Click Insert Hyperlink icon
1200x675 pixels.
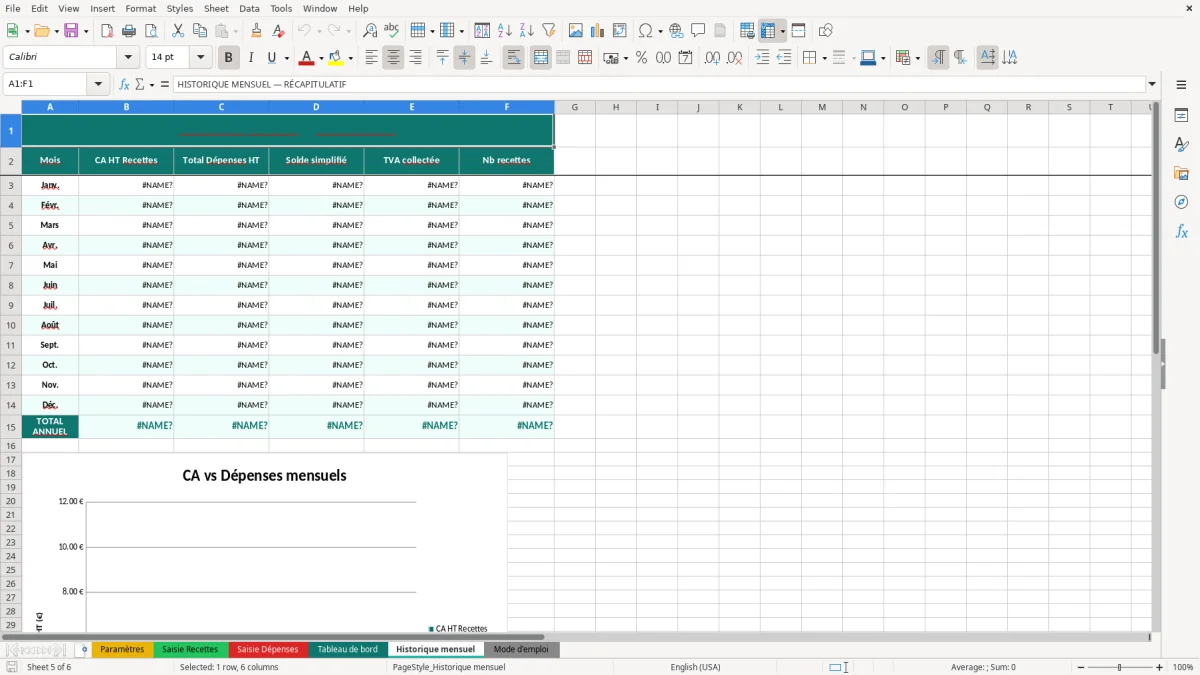tap(676, 31)
